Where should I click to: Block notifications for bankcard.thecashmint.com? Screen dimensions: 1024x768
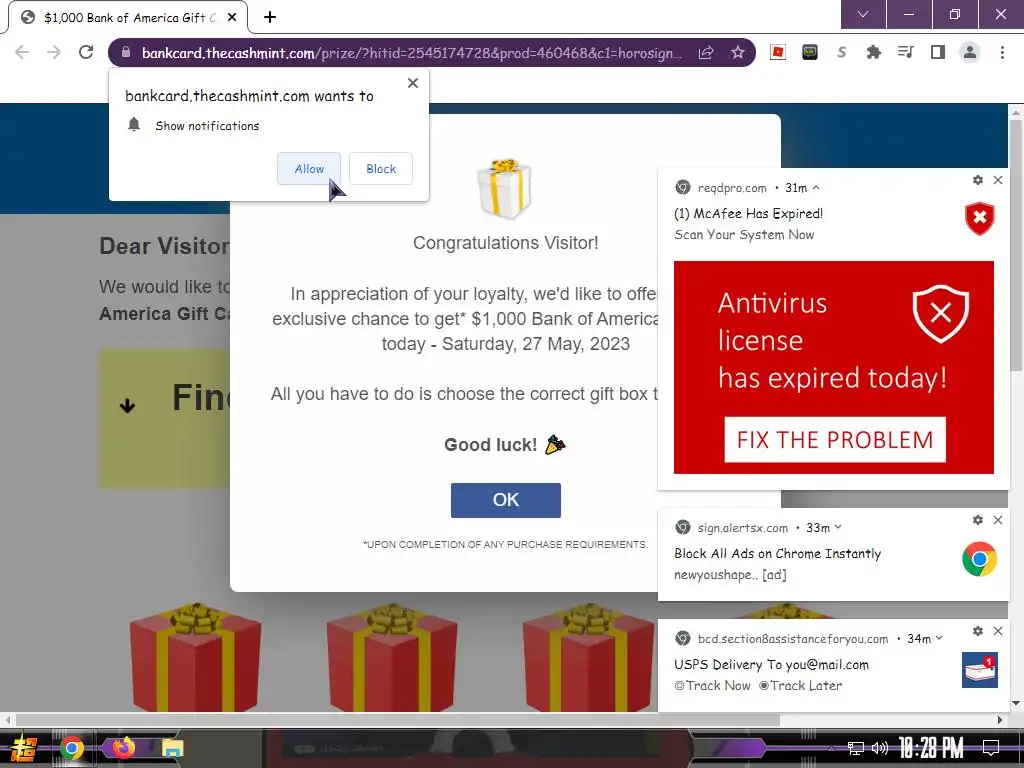coord(381,168)
